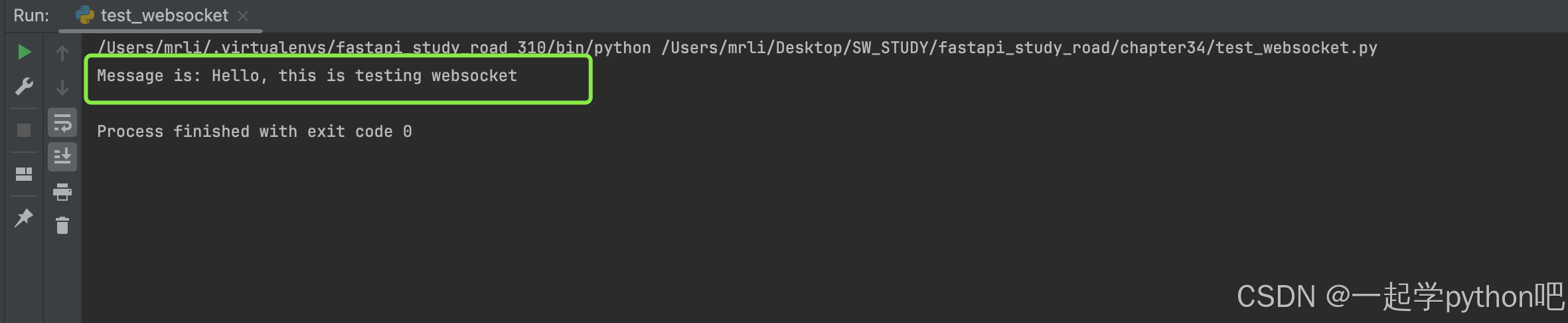Click the Run panel label
Image resolution: width=1568 pixels, height=323 pixels.
pyautogui.click(x=31, y=16)
